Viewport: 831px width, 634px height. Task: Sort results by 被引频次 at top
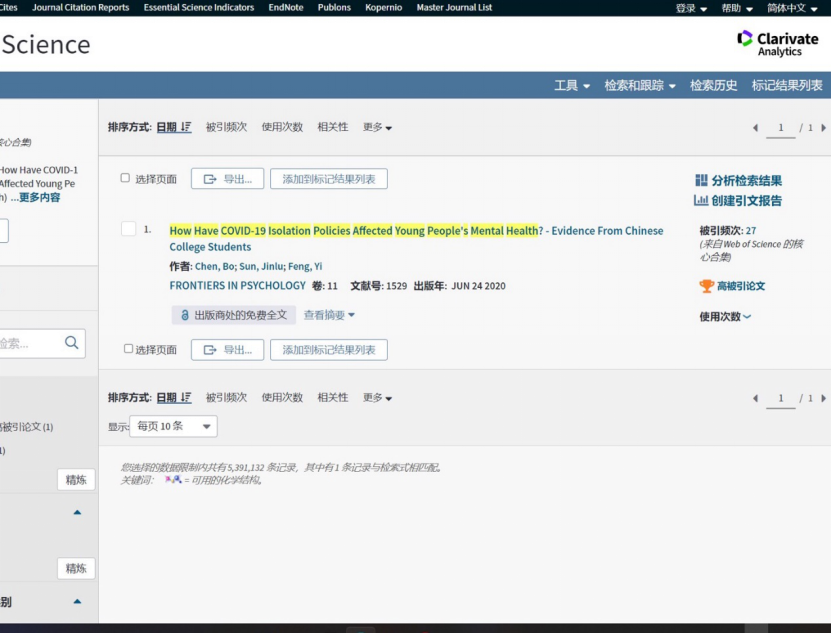[226, 127]
